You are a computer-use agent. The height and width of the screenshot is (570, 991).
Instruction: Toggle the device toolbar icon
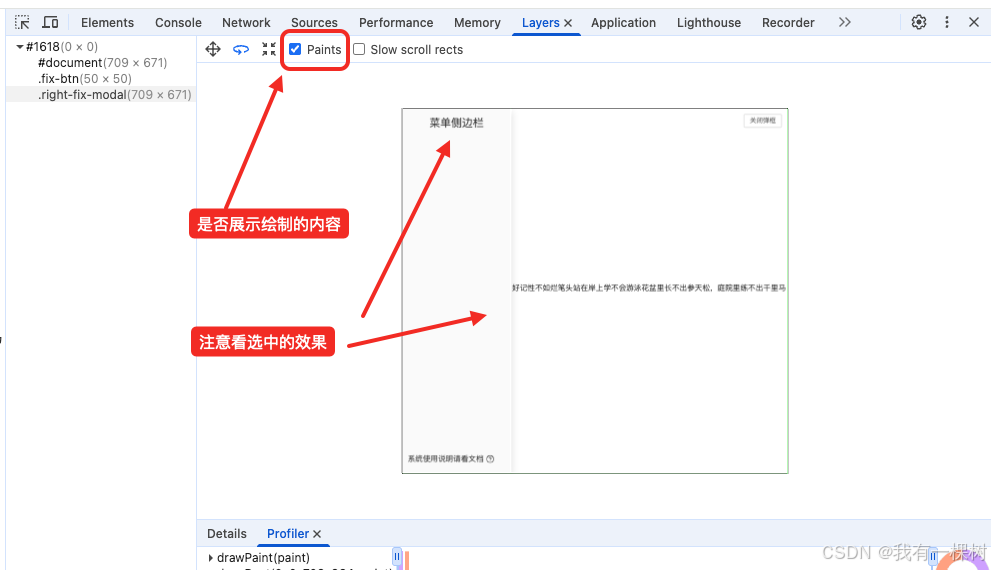click(51, 23)
